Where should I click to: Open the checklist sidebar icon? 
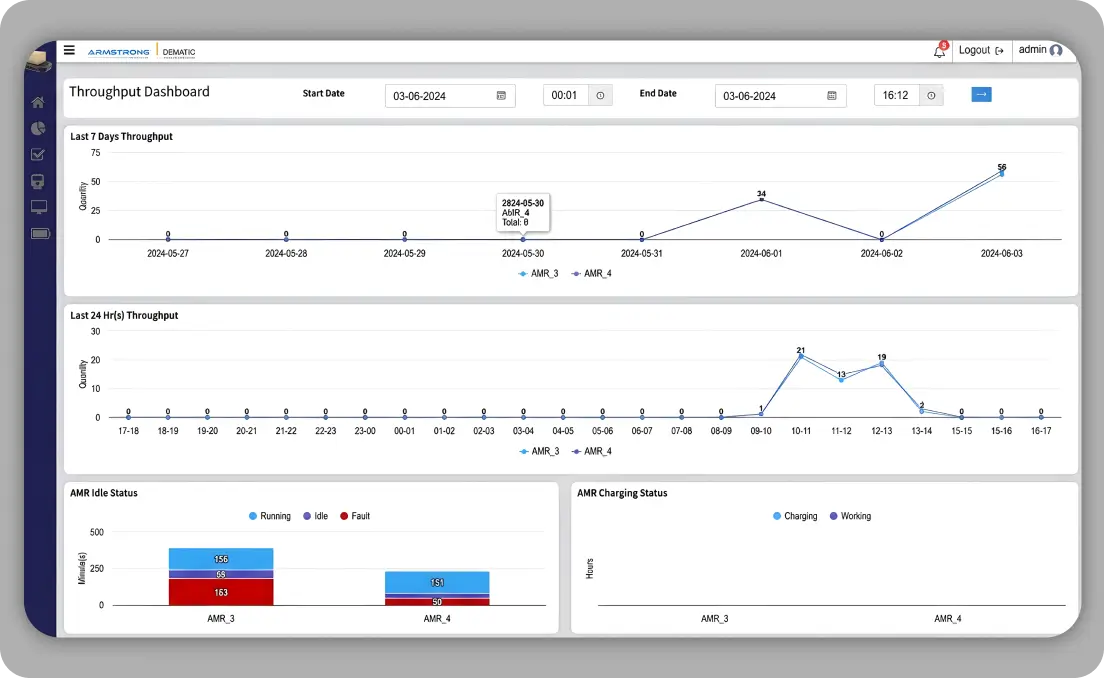[x=38, y=154]
